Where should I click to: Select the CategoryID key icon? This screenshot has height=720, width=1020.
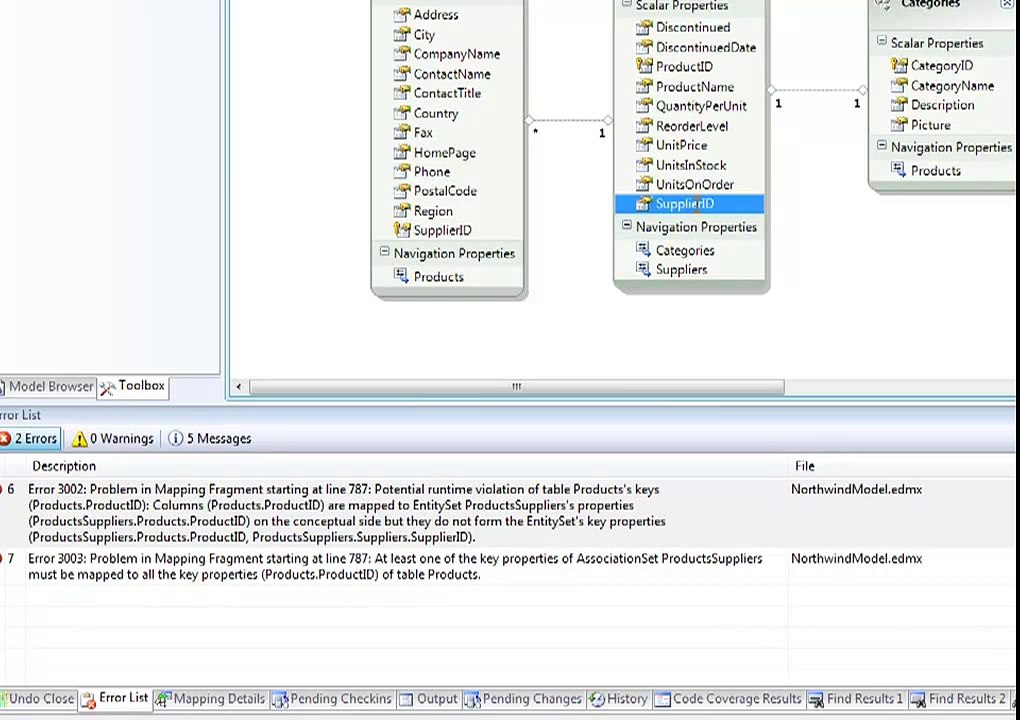click(899, 65)
